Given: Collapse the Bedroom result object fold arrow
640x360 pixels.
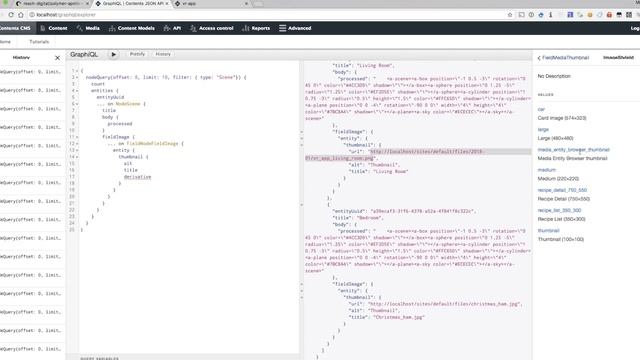Looking at the screenshot, I should (302, 204).
